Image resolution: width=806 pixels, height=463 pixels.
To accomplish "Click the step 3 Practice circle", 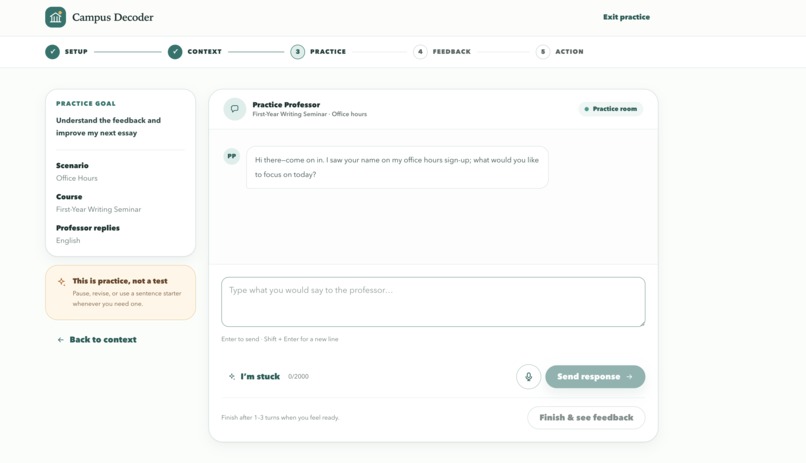I will pyautogui.click(x=298, y=51).
